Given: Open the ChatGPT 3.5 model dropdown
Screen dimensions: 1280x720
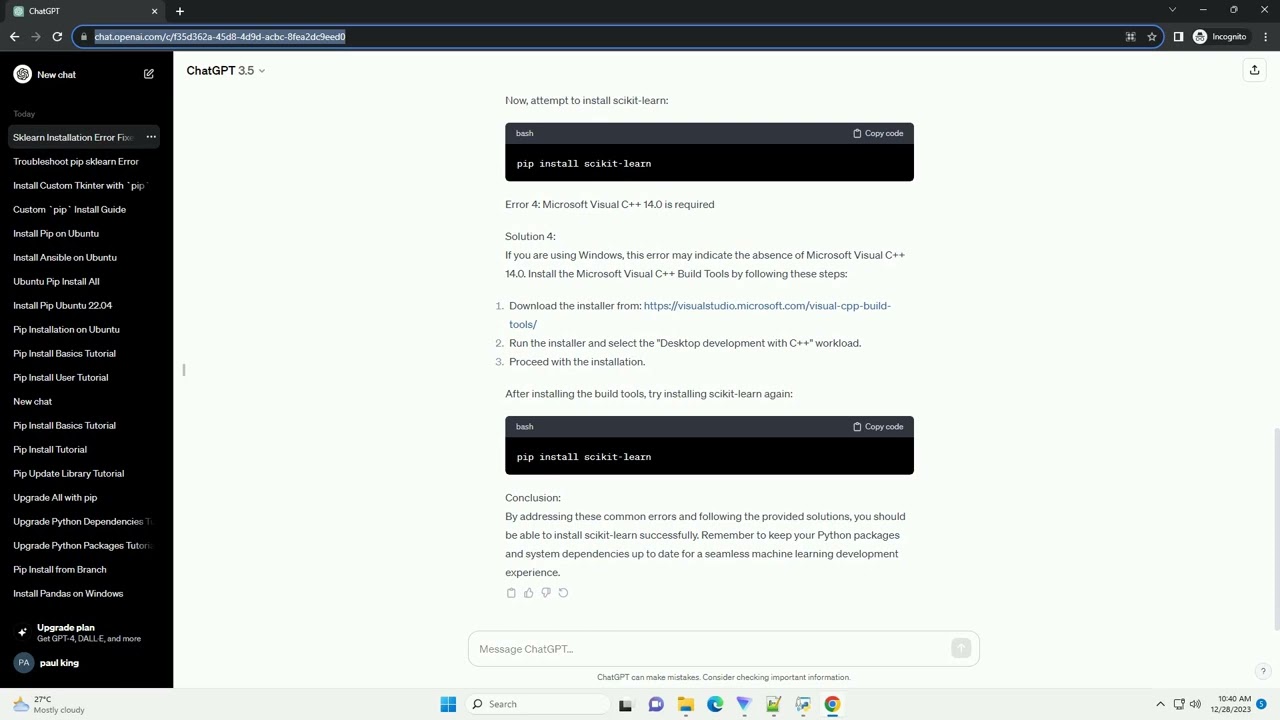Looking at the screenshot, I should 226,71.
